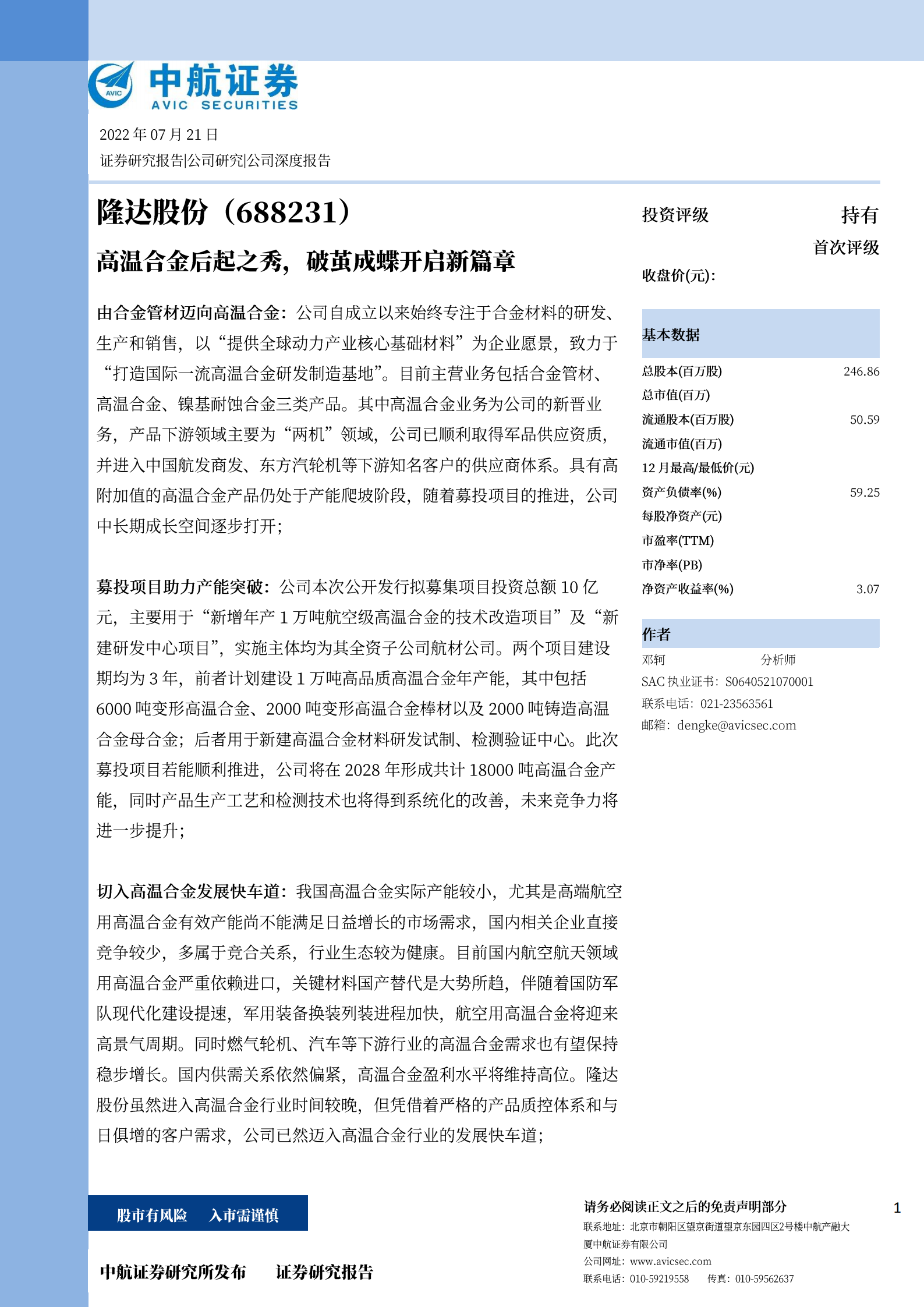
Task: Click the heading '由合金管材迈向高温合金'
Action: tap(188, 313)
